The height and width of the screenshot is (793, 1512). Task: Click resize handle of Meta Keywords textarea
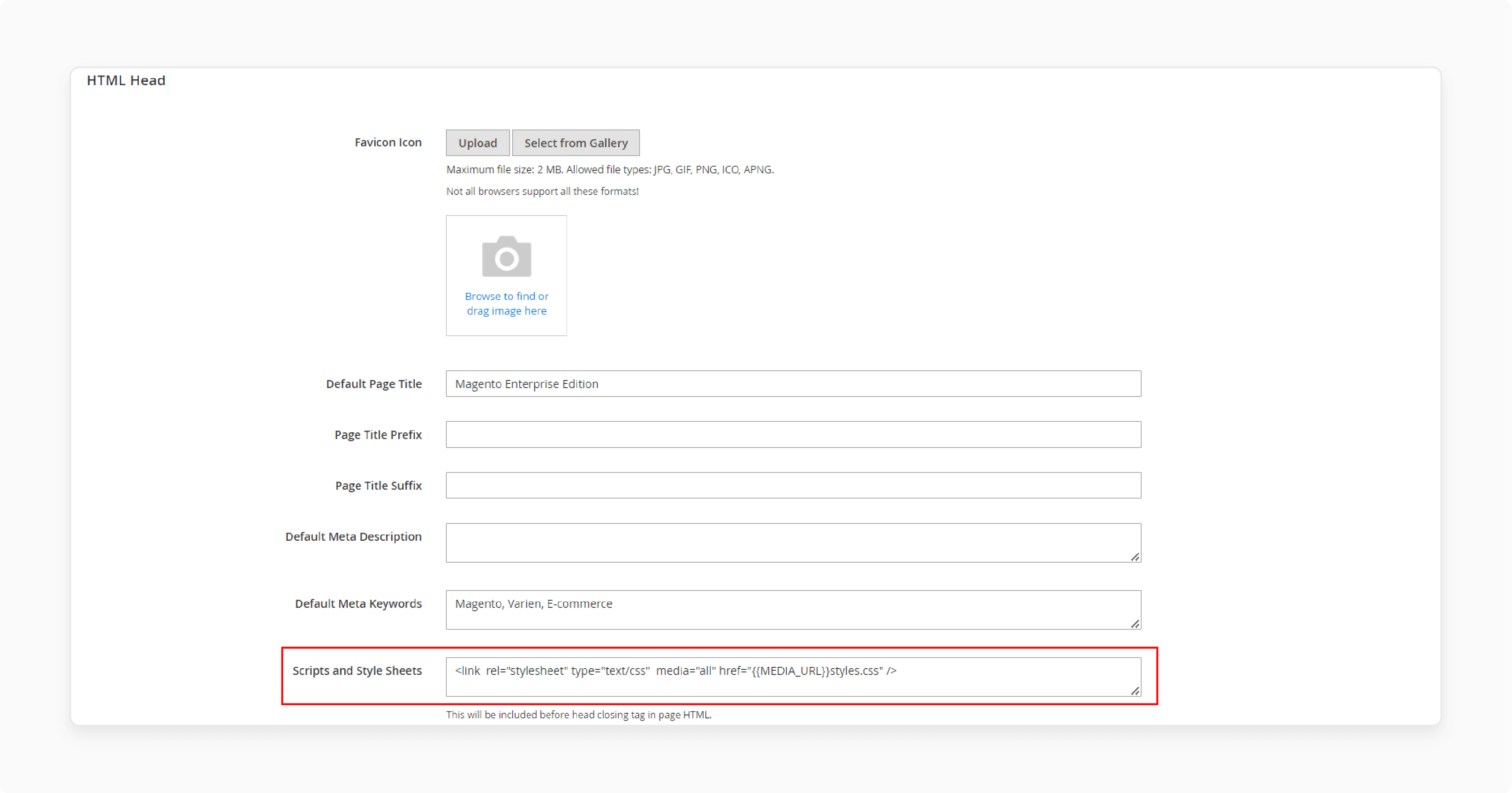(x=1135, y=624)
